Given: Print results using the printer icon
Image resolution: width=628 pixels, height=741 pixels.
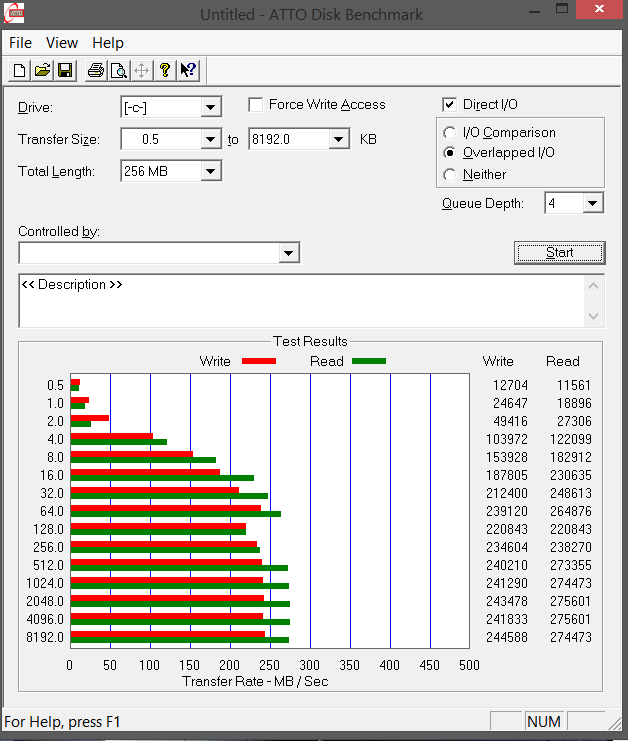Looking at the screenshot, I should 96,71.
